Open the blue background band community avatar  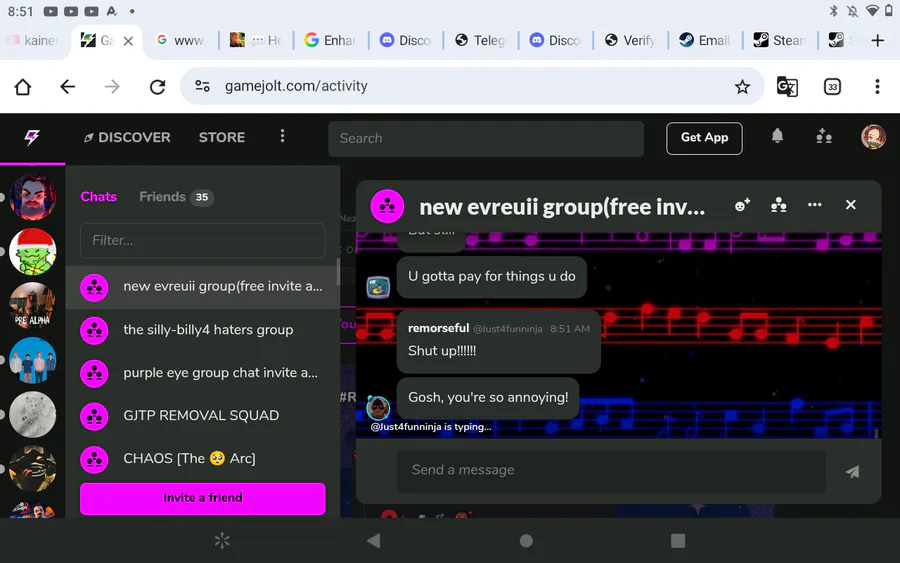33,360
